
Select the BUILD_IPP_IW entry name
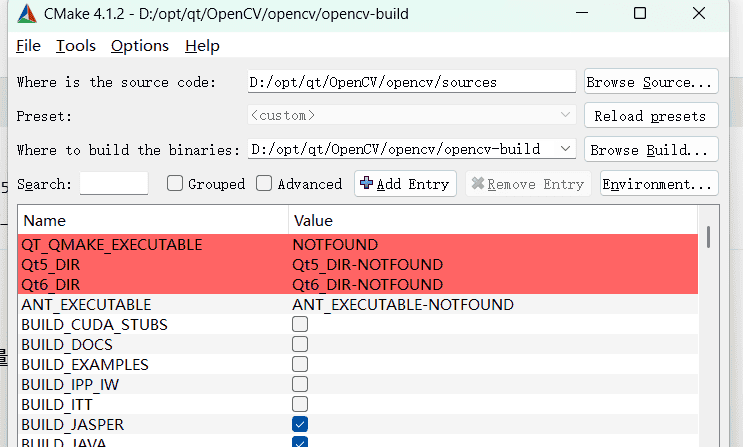click(x=70, y=384)
